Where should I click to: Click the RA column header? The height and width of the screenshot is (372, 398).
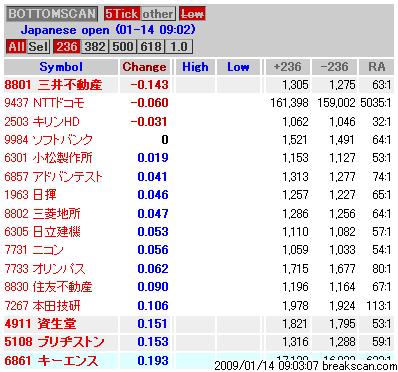click(x=377, y=67)
